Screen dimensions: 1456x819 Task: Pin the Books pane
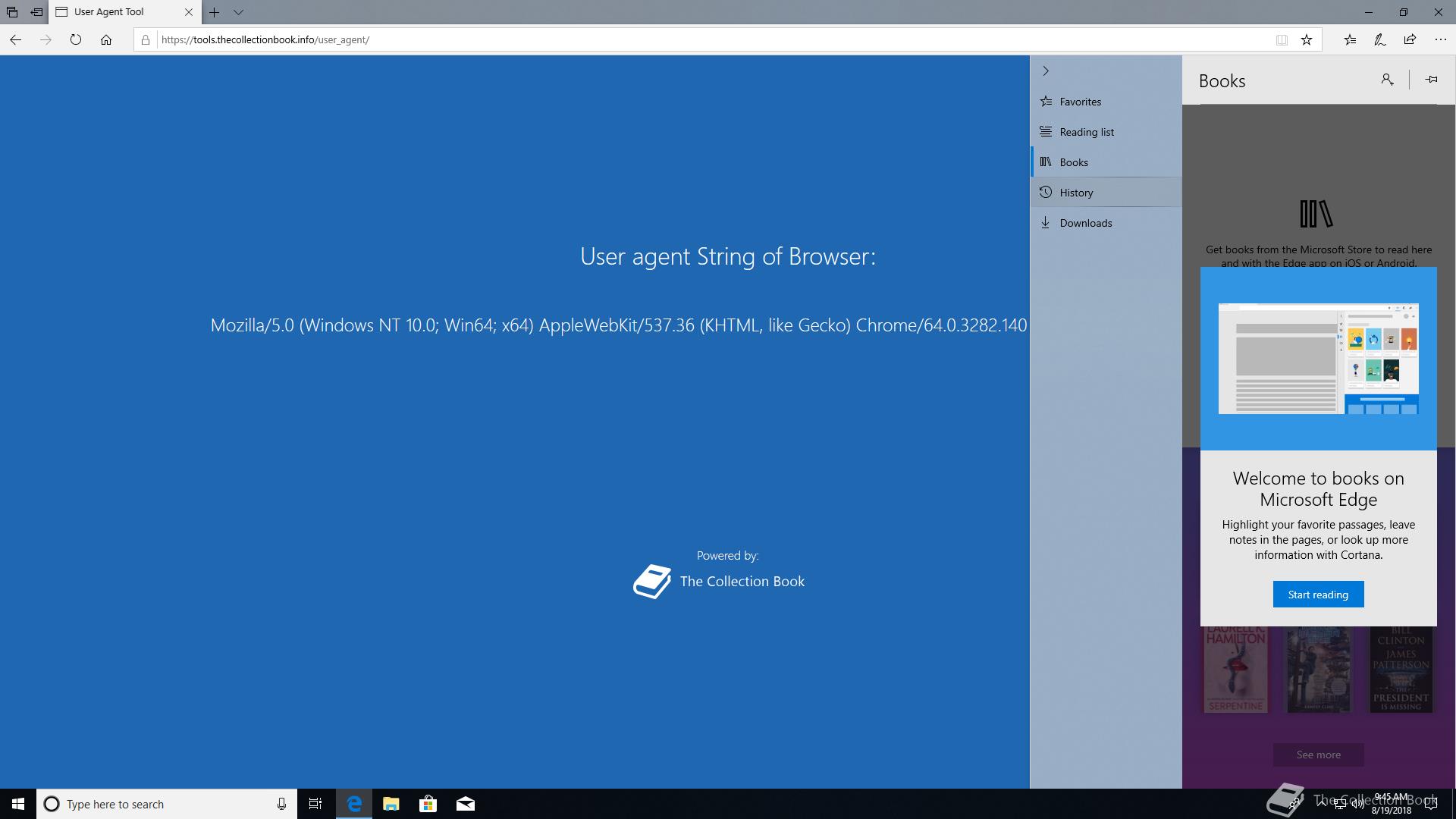tap(1432, 80)
